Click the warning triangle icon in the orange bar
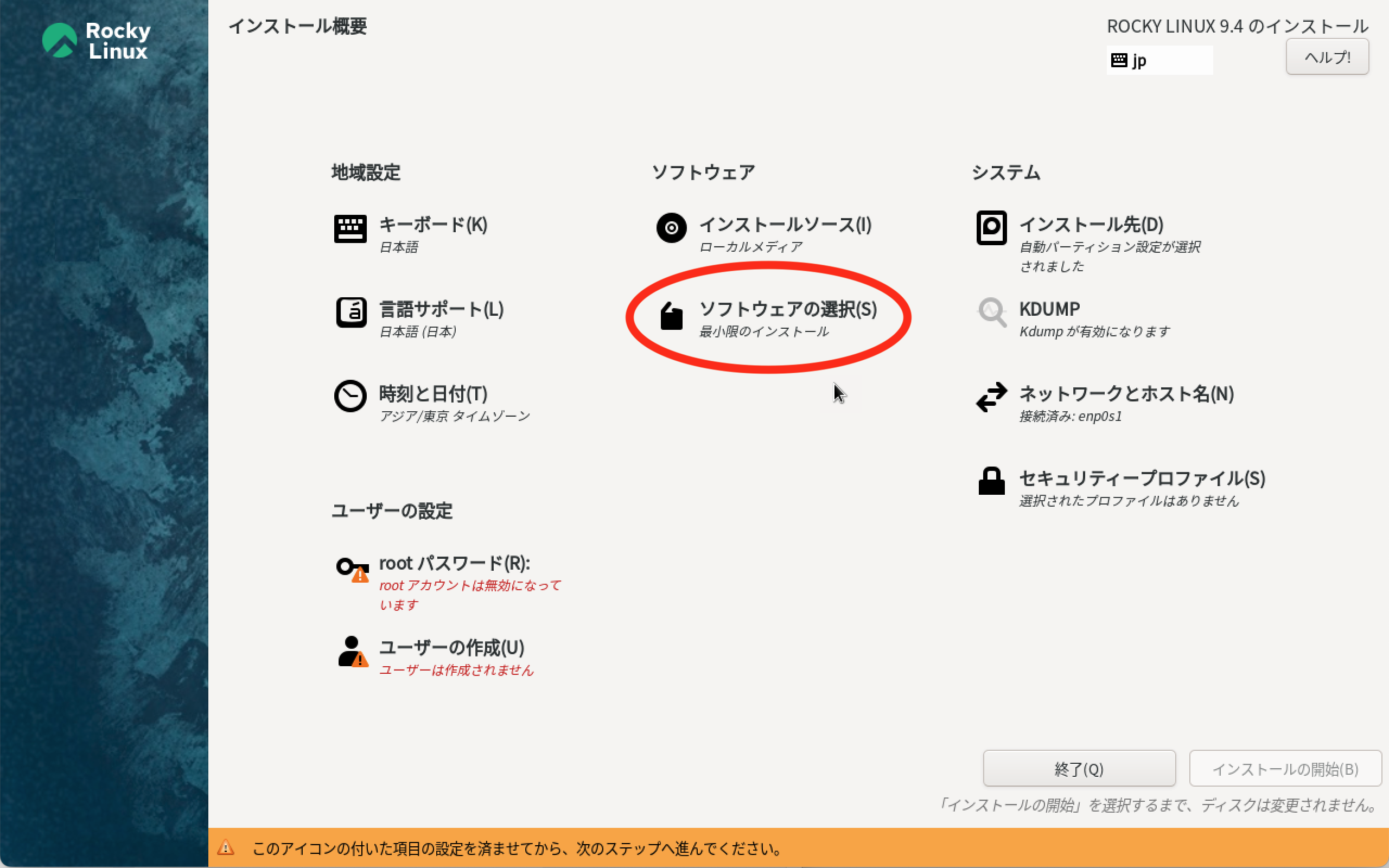 click(x=226, y=847)
